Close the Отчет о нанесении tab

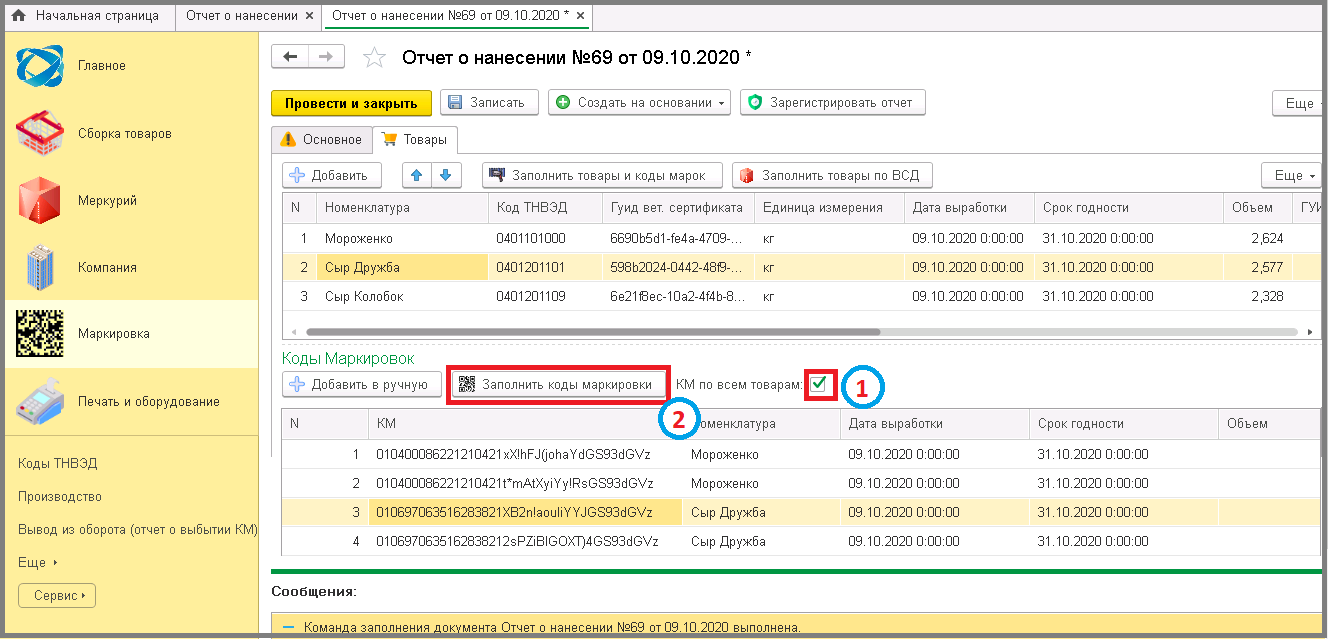308,16
